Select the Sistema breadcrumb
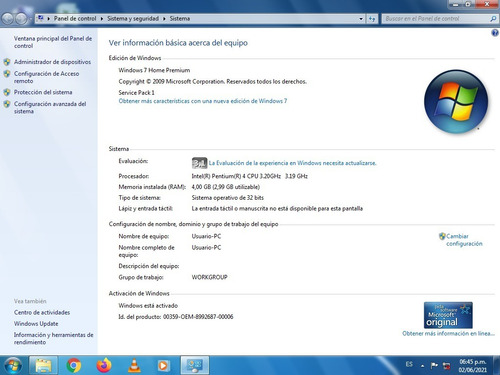 point(180,19)
